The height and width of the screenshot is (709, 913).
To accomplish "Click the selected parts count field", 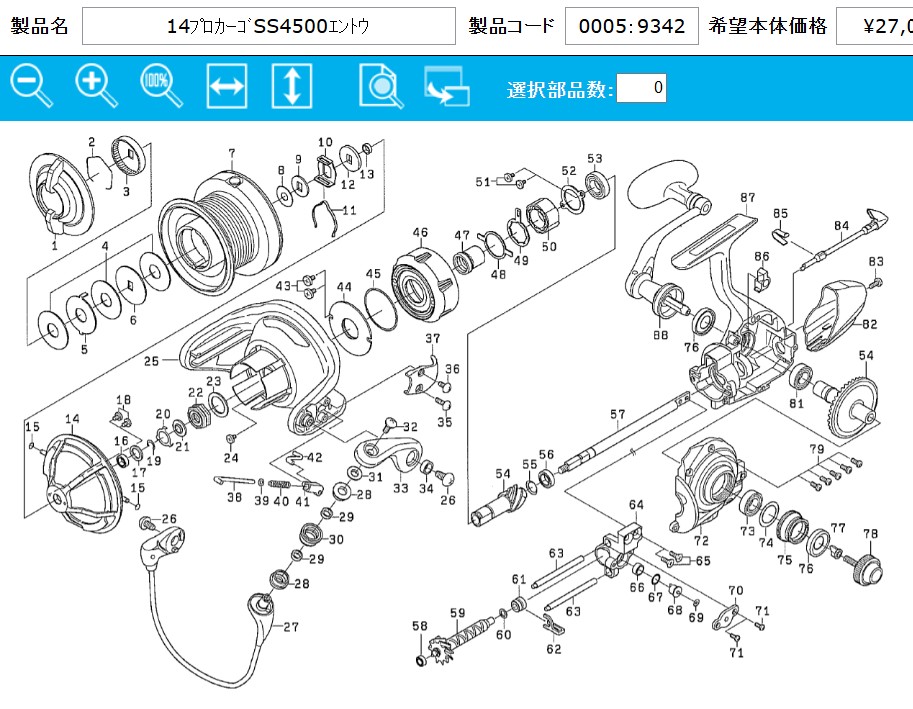I will tap(641, 88).
